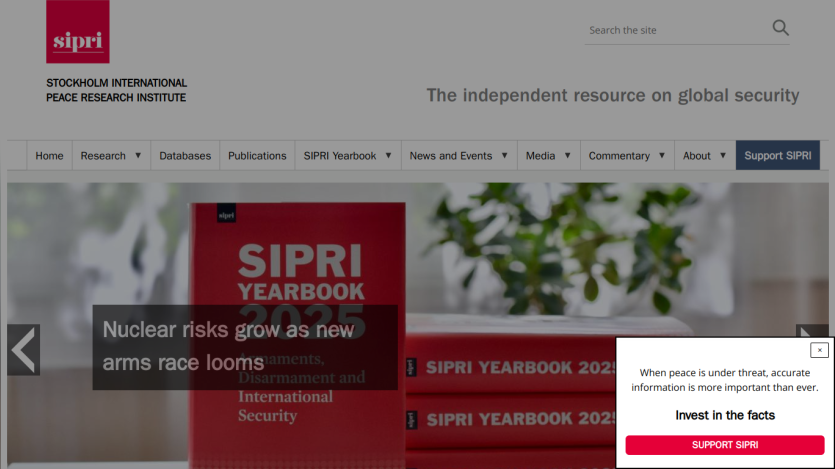Screen dimensions: 835x469
Task: Open the News and Events menu item
Action: [451, 155]
